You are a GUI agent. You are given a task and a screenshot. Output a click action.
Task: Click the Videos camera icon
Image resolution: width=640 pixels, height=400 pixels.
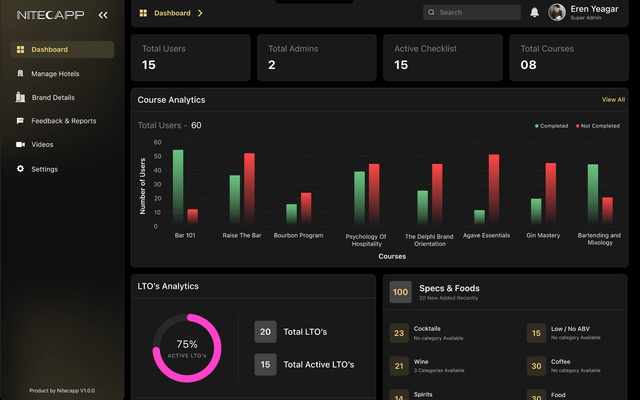tap(20, 144)
